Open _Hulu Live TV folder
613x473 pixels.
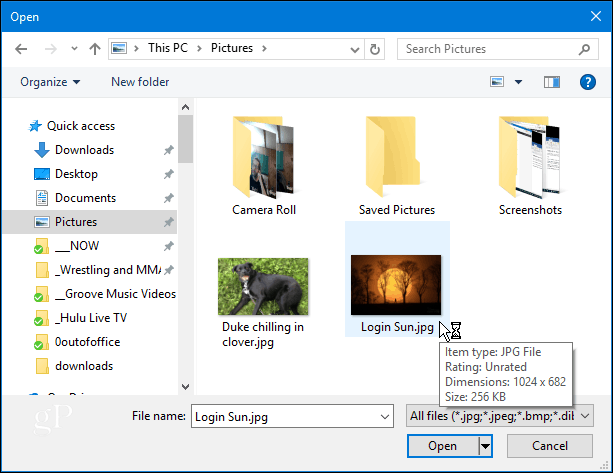click(x=91, y=318)
